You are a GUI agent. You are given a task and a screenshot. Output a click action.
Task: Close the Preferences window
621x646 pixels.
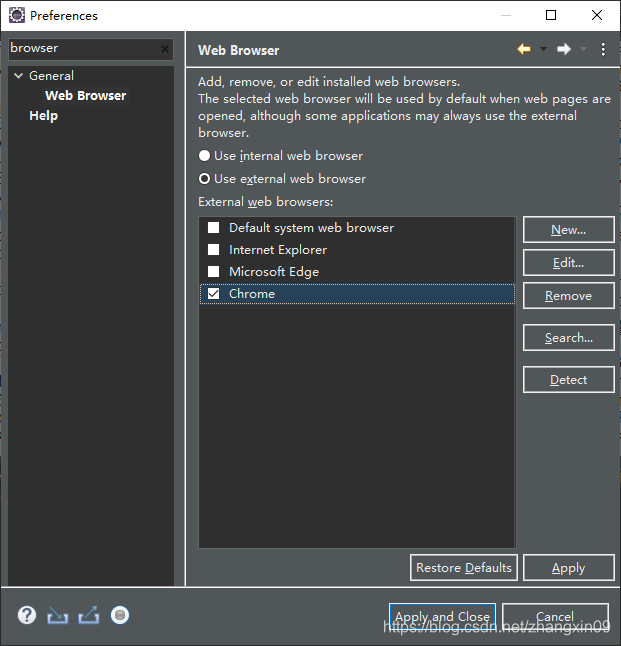coord(597,15)
